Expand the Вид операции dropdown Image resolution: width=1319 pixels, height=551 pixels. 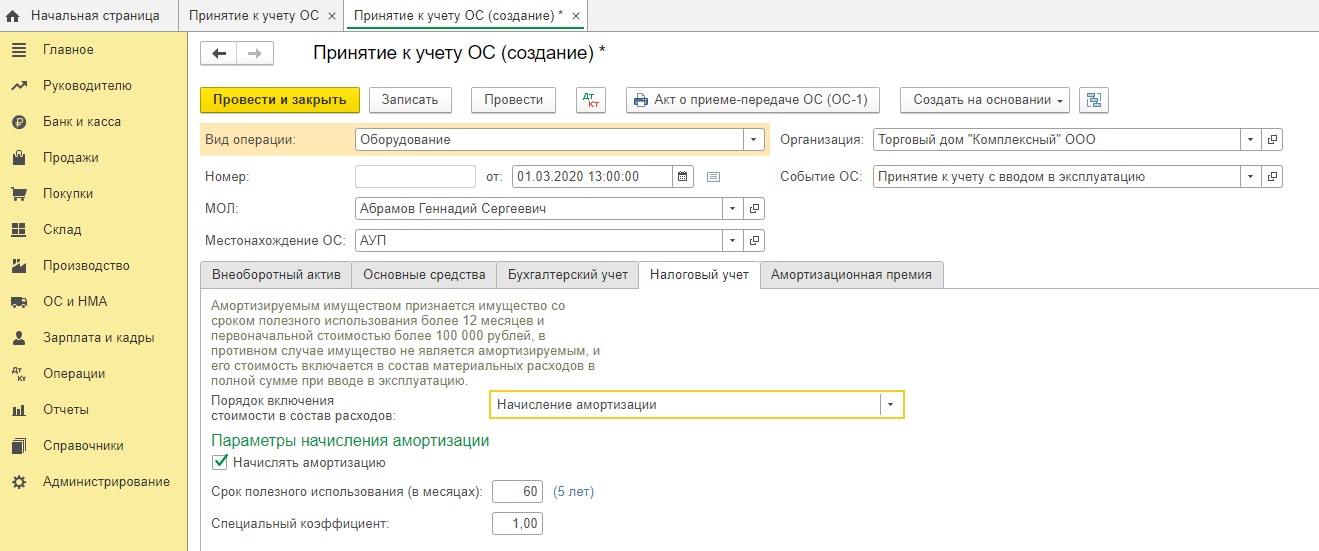(753, 140)
